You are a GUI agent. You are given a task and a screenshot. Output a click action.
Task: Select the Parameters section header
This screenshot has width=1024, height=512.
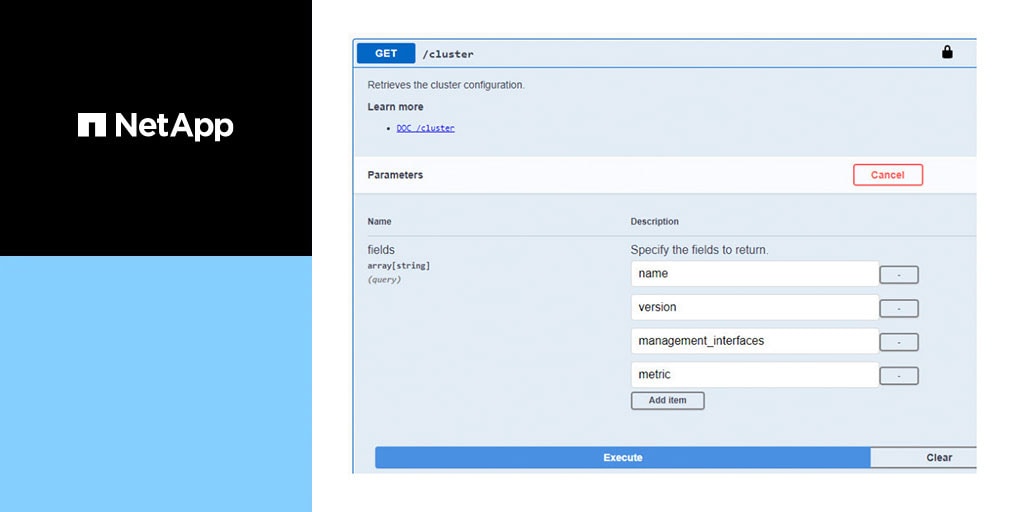(x=395, y=175)
